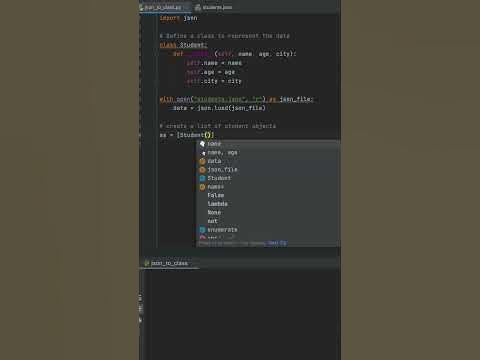
Task: Place cursor on 'class Student:' line
Action: (183, 45)
